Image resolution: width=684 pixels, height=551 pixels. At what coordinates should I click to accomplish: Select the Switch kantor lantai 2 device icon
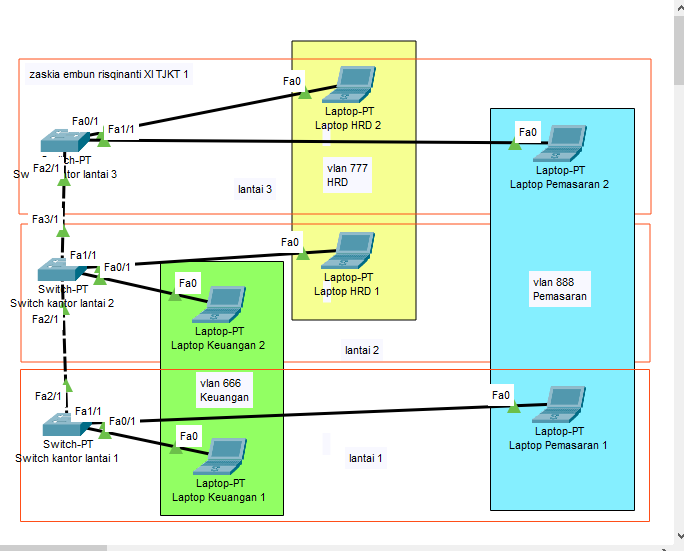coord(62,270)
